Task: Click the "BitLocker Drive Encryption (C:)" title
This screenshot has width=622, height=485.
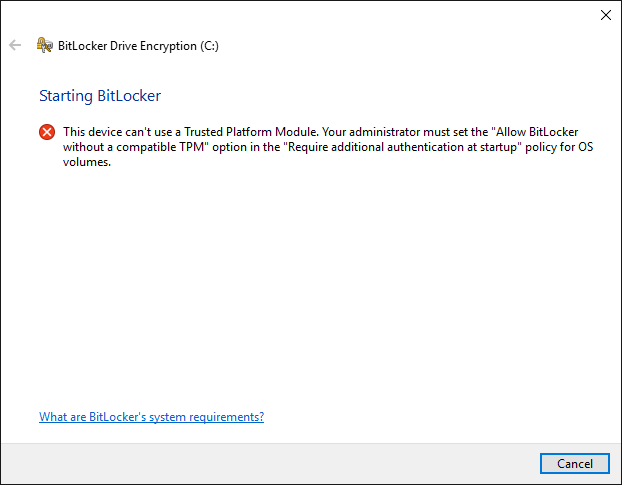Action: click(x=138, y=46)
